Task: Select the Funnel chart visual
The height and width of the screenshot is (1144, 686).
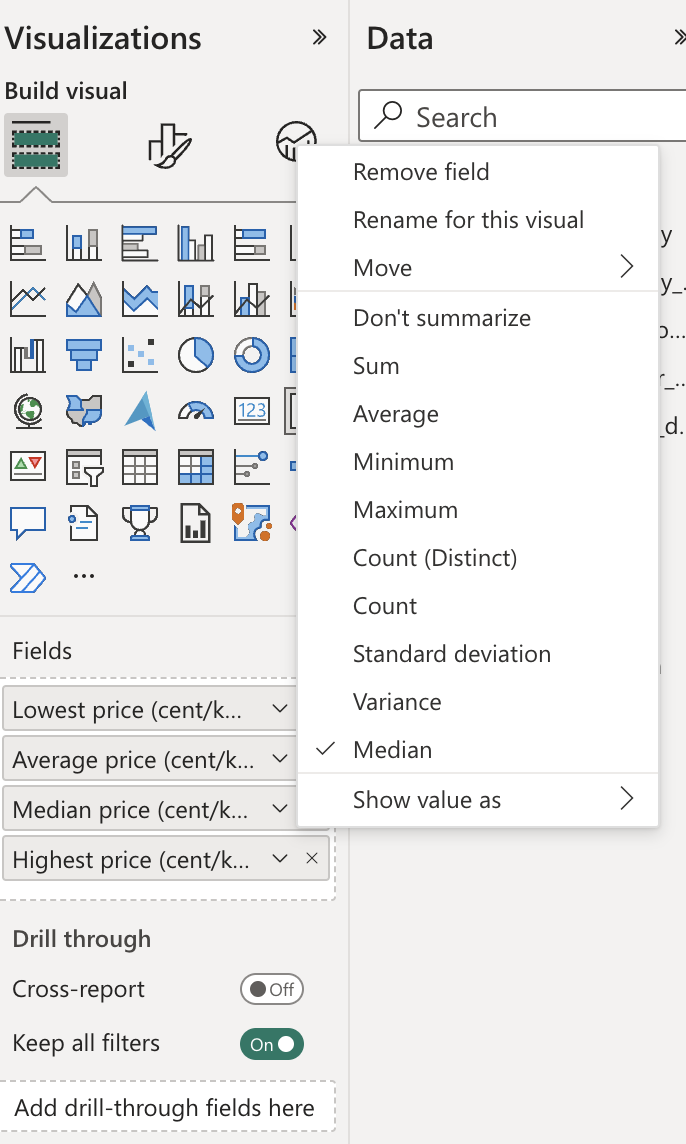Action: pos(84,354)
